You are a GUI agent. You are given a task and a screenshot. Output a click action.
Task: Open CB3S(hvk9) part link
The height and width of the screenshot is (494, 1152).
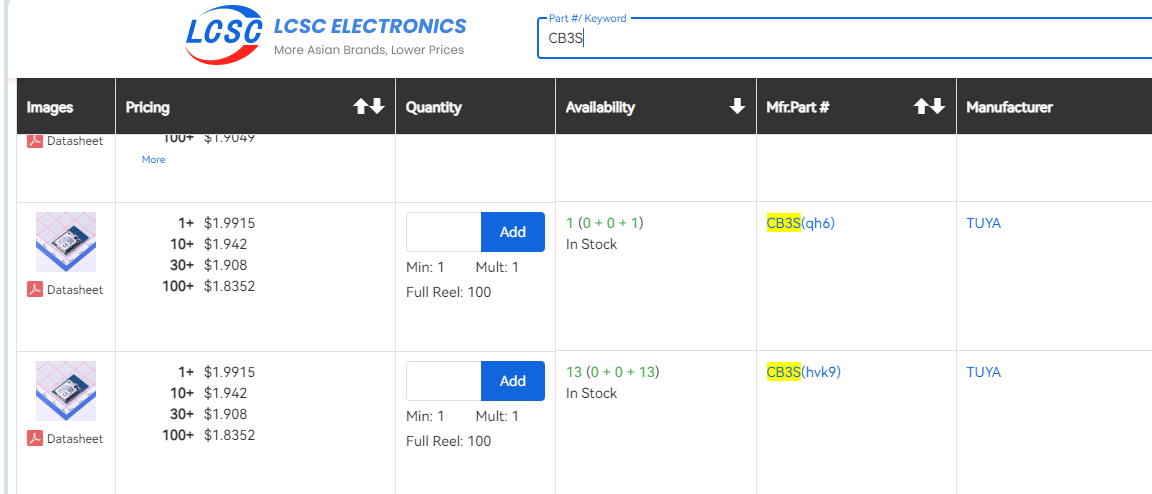click(x=804, y=372)
